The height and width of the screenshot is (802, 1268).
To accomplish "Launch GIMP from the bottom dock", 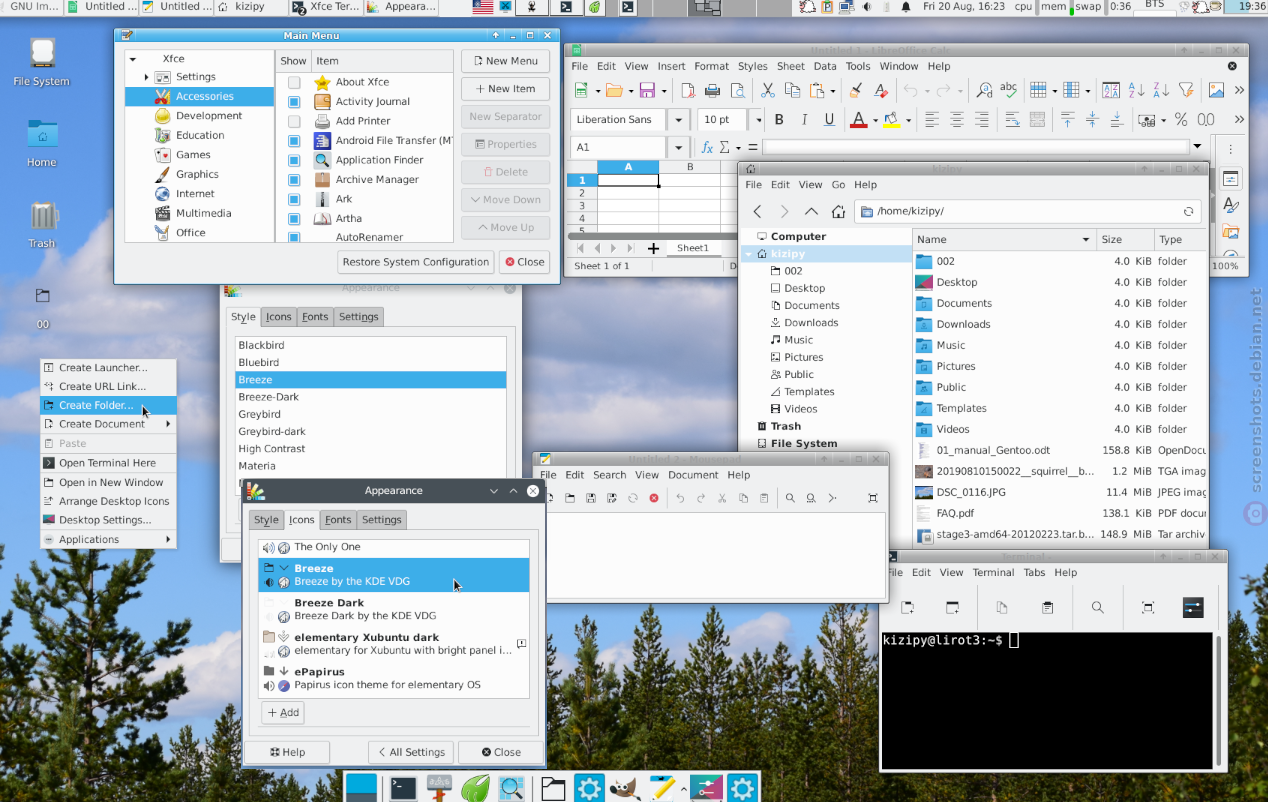I will 625,788.
